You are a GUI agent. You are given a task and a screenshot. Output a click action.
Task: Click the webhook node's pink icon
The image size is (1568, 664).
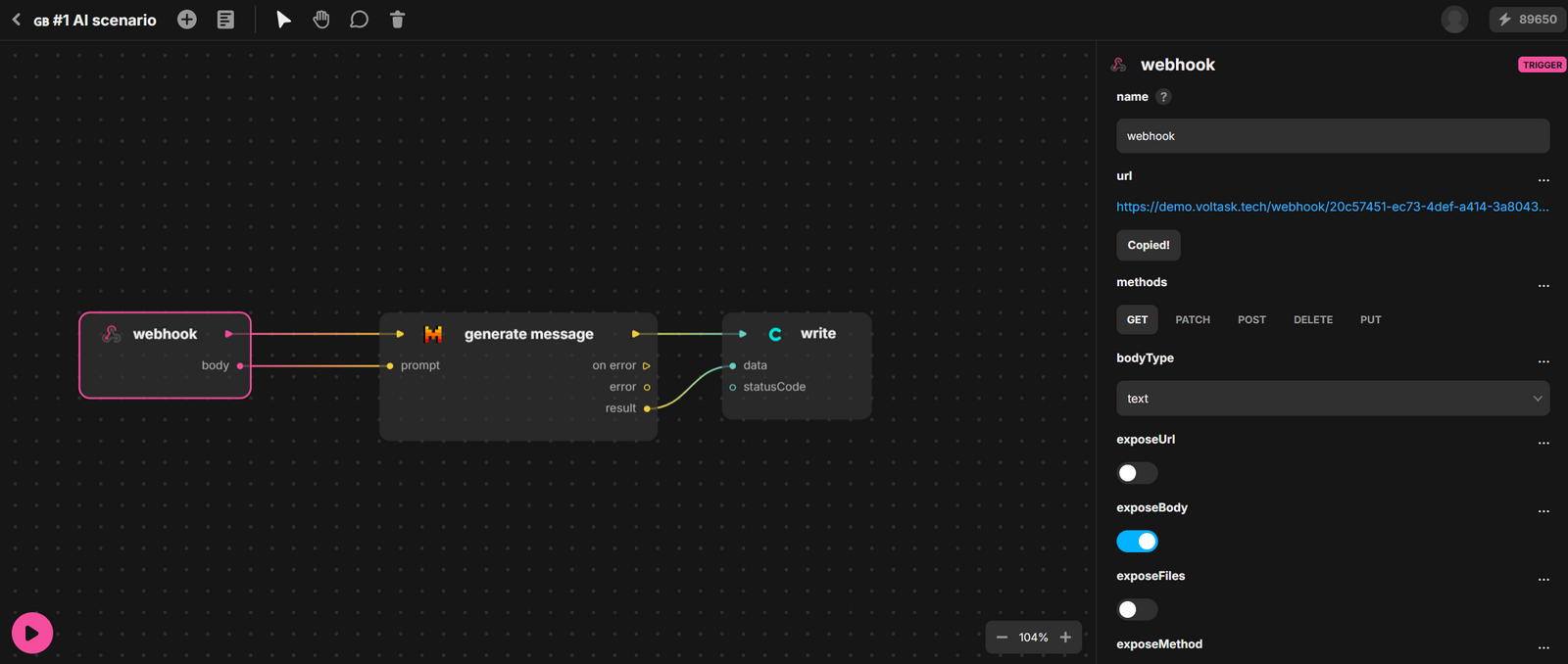pyautogui.click(x=112, y=334)
